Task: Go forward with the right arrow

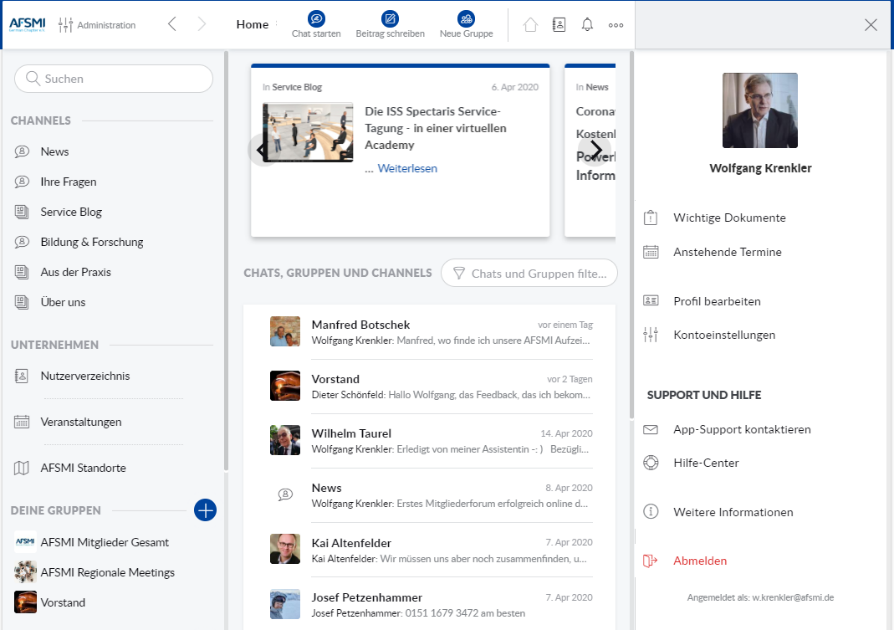Action: (x=201, y=24)
